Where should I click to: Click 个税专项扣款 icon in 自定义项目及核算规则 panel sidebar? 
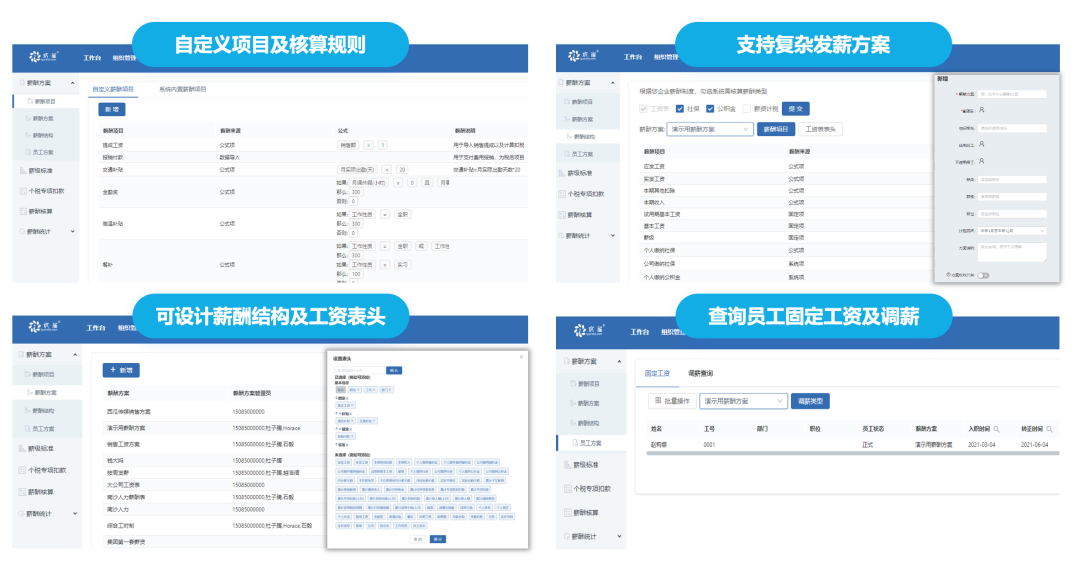(23, 191)
